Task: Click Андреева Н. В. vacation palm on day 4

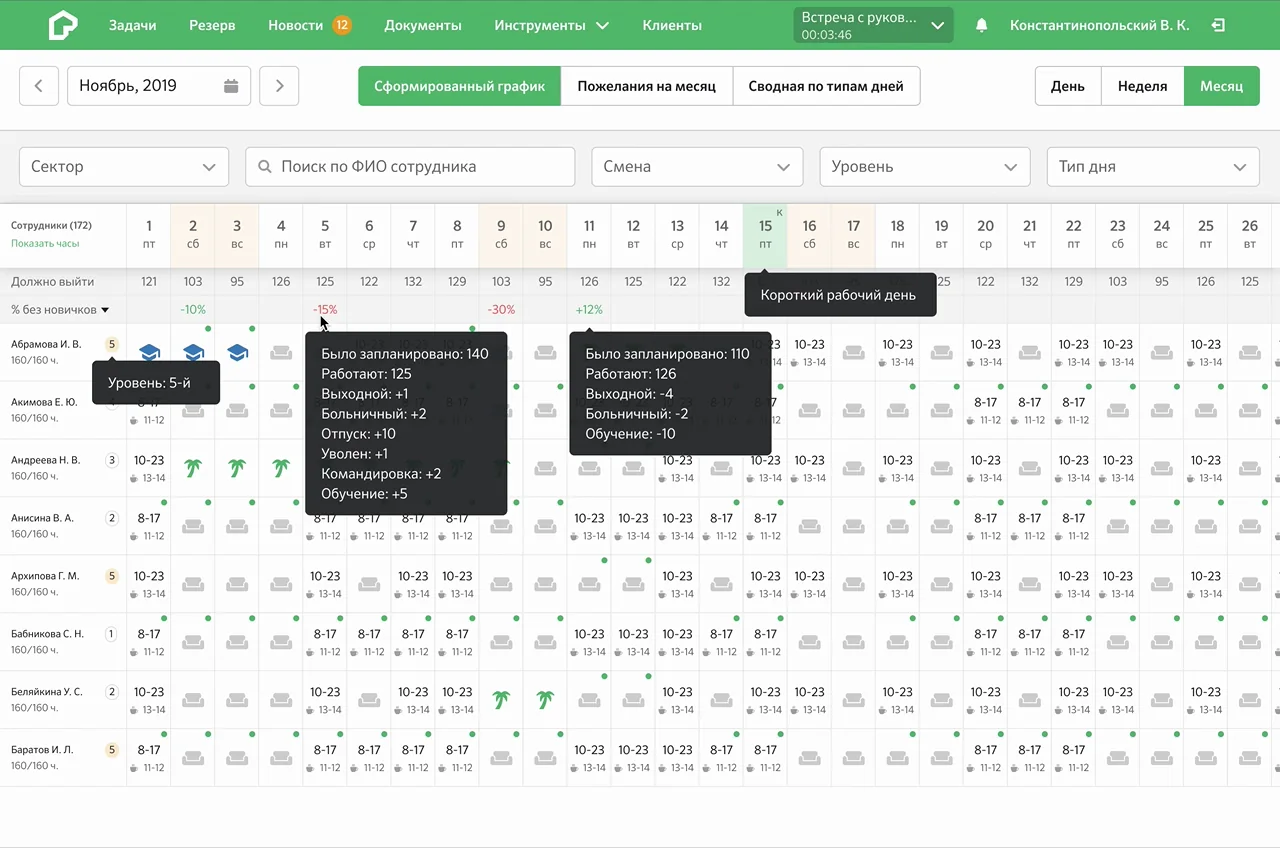Action: coord(281,467)
